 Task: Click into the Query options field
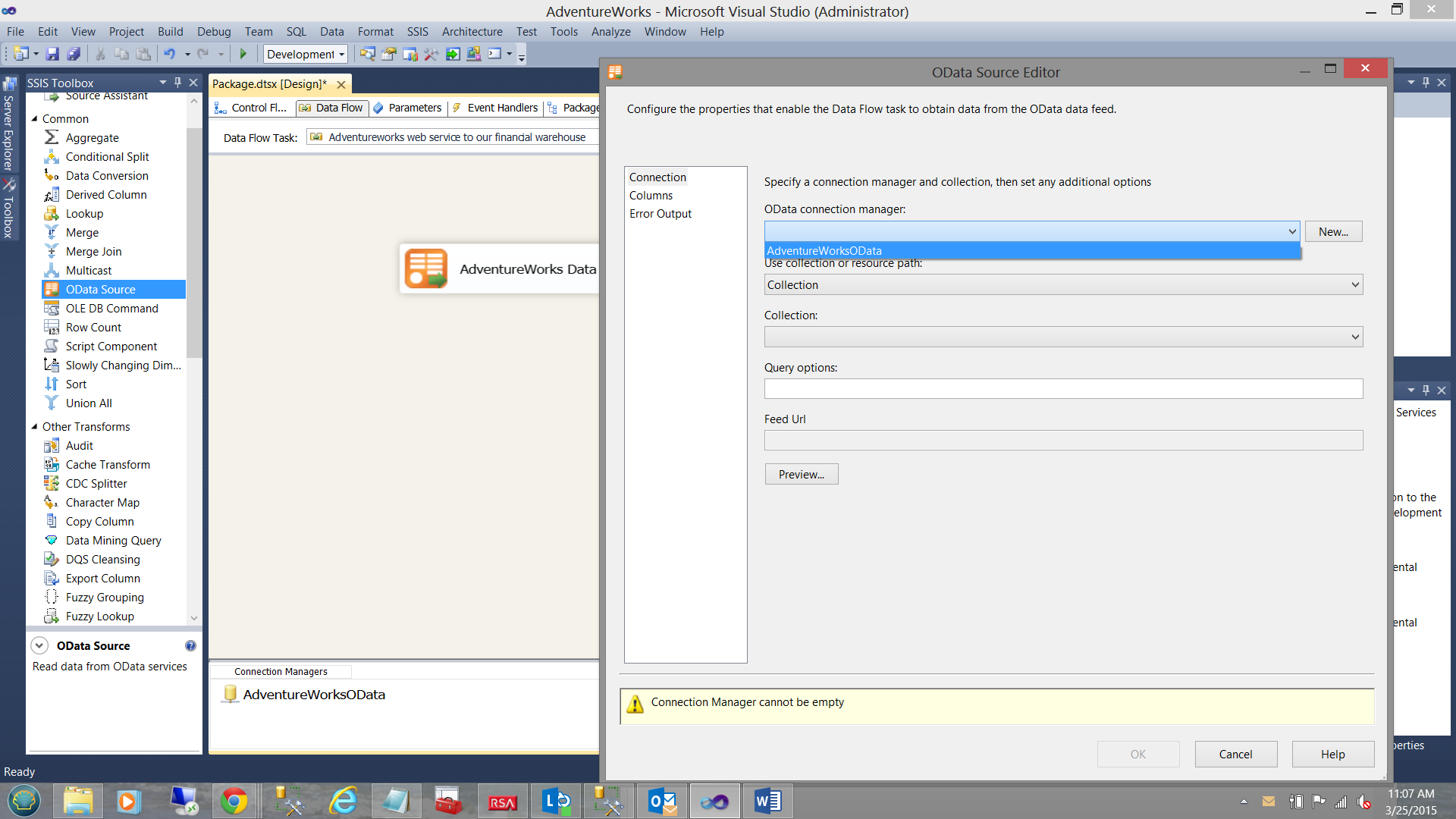[x=1063, y=388]
